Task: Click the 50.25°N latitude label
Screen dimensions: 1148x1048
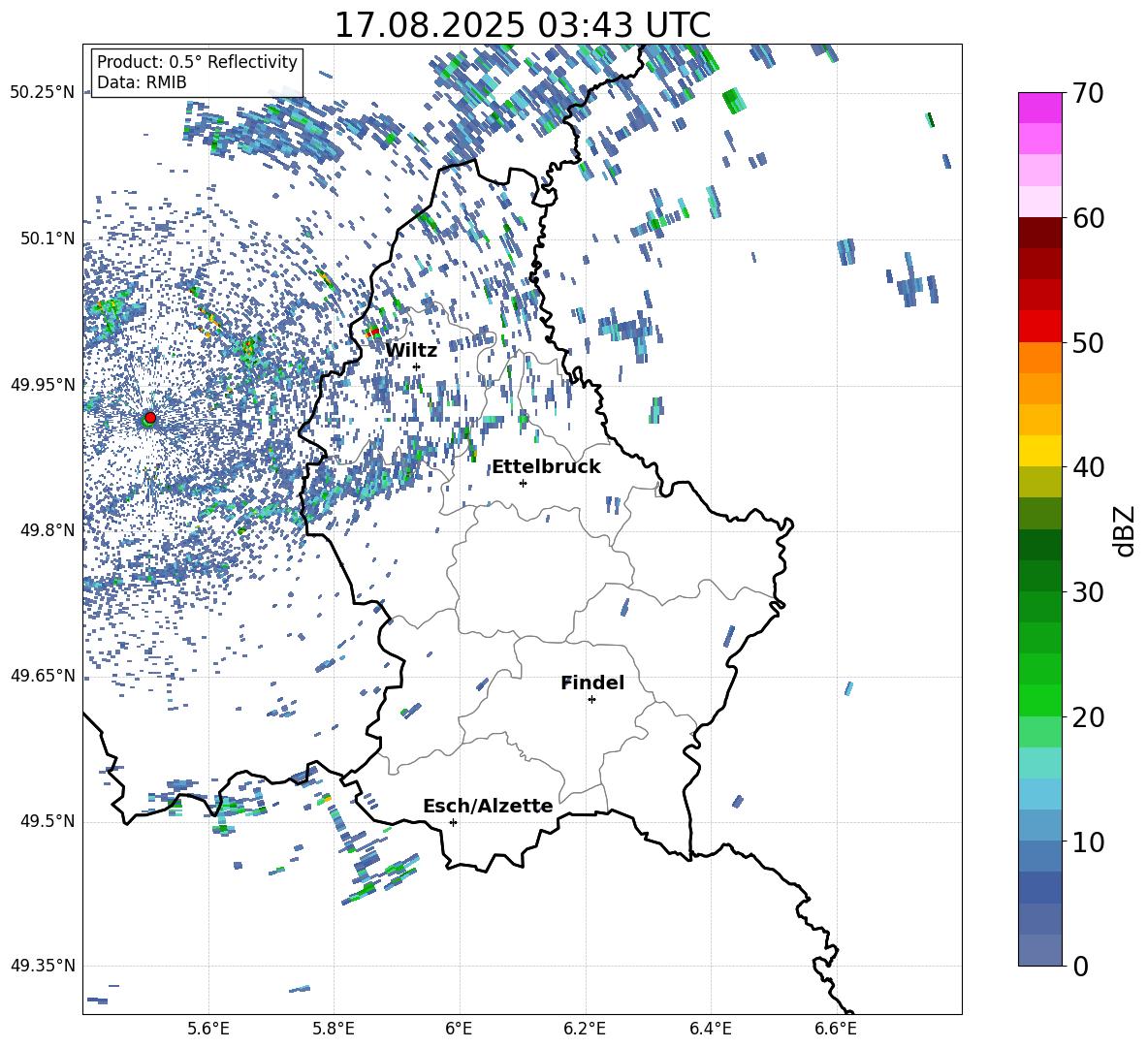Action: click(x=43, y=92)
